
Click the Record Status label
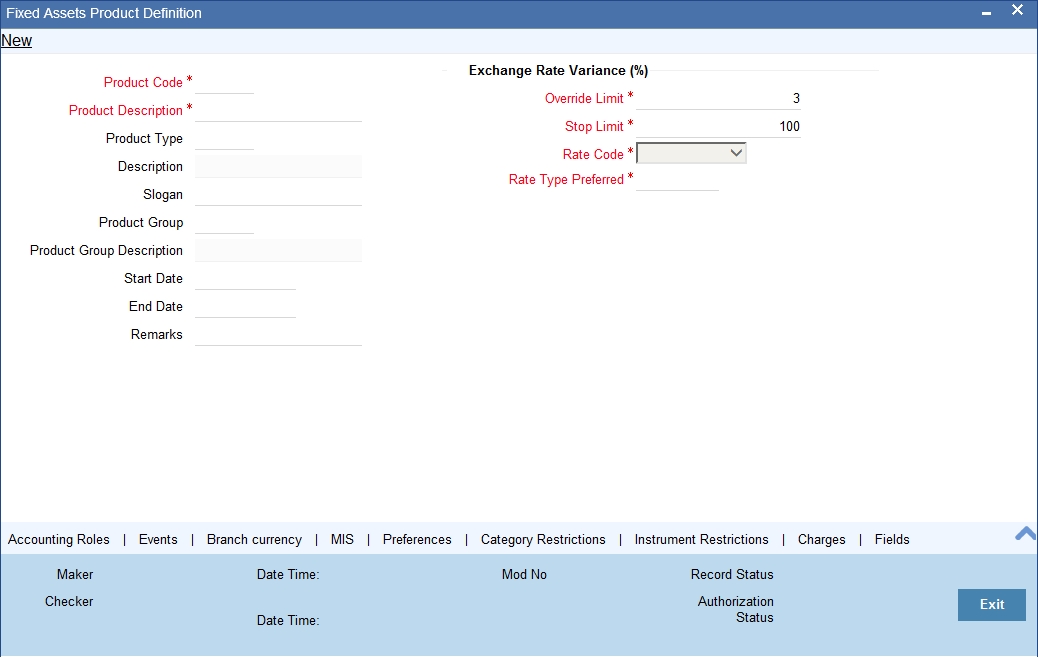click(x=732, y=575)
